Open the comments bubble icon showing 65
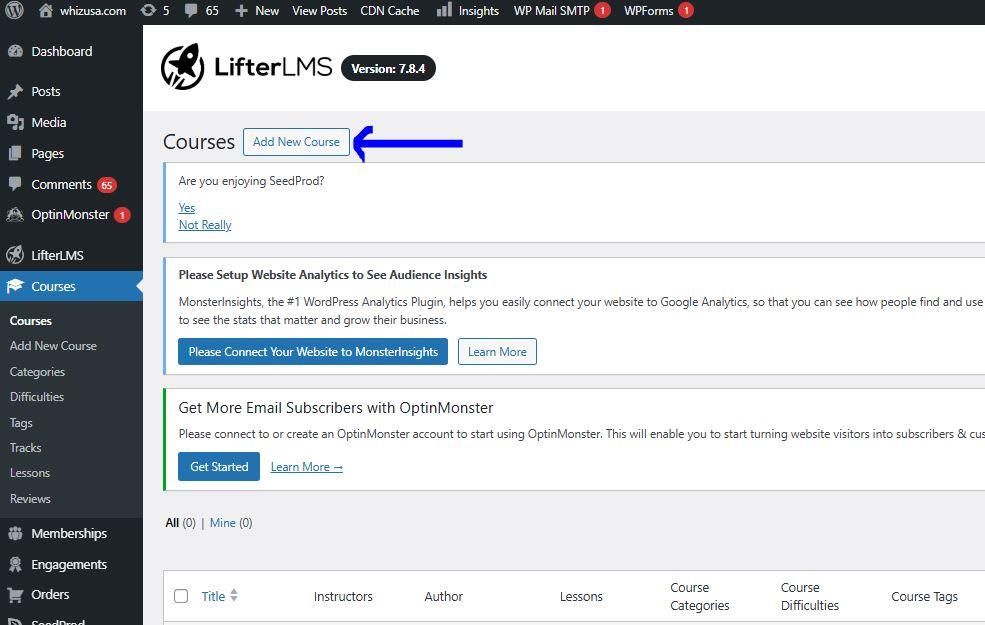Viewport: 985px width, 625px height. pyautogui.click(x=191, y=11)
